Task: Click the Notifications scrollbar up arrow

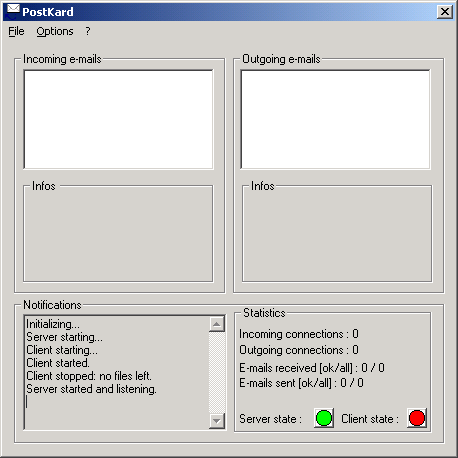Action: pos(217,324)
